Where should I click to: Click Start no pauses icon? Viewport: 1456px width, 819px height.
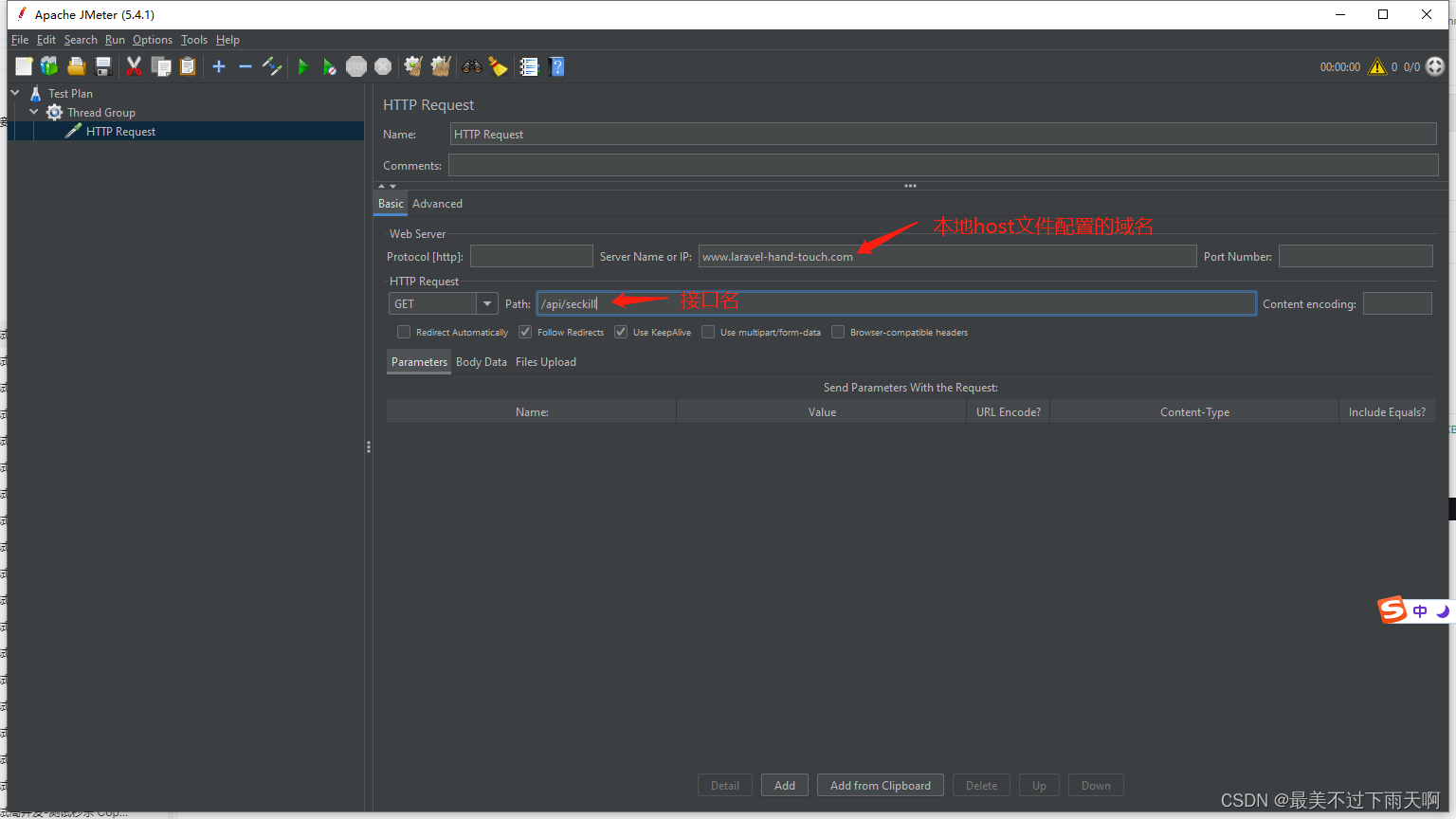(x=329, y=66)
